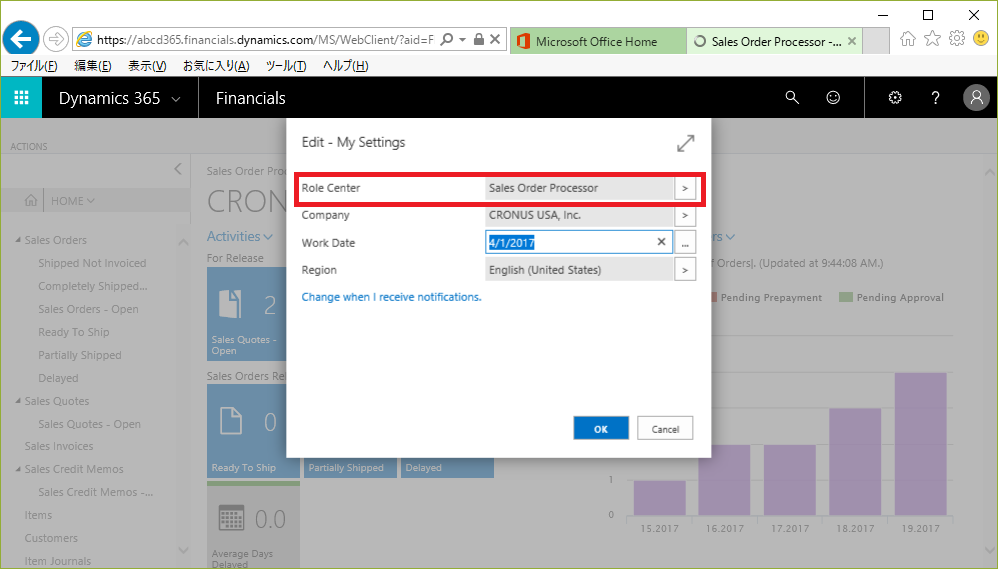The image size is (998, 569).
Task: Open Partially Shipped in navigation pane
Action: 80,355
